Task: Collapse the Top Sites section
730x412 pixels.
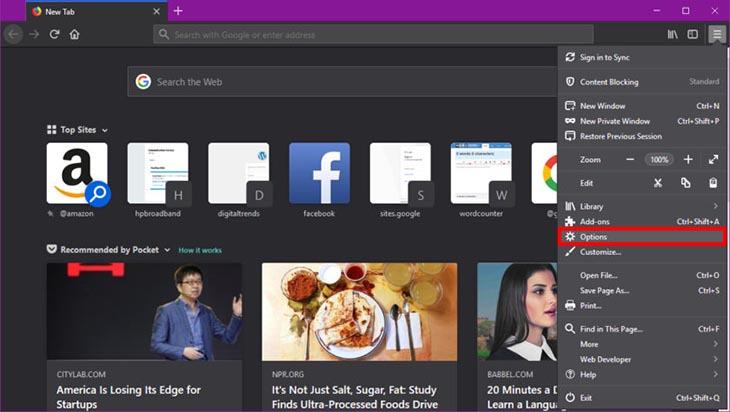Action: [105, 130]
